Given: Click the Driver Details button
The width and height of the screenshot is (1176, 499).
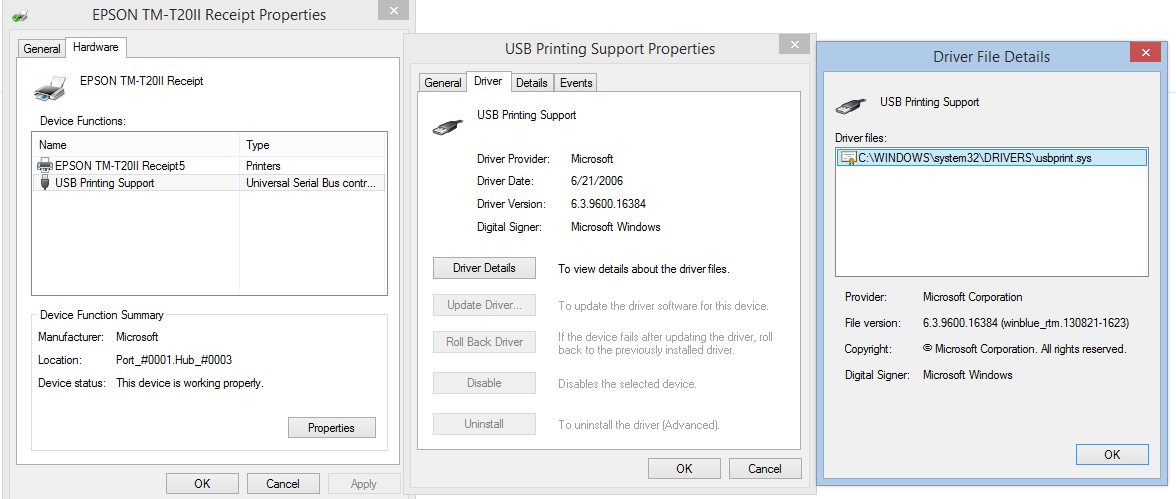Looking at the screenshot, I should pyautogui.click(x=484, y=268).
